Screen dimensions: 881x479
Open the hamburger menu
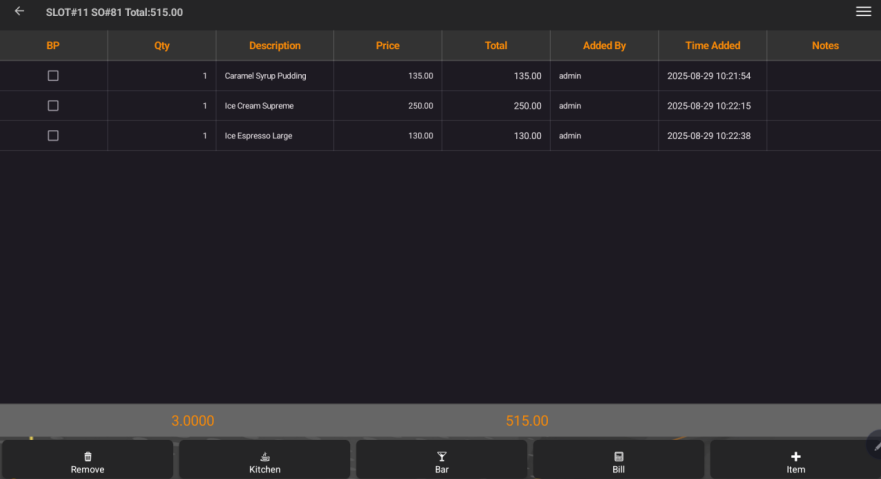(x=863, y=12)
